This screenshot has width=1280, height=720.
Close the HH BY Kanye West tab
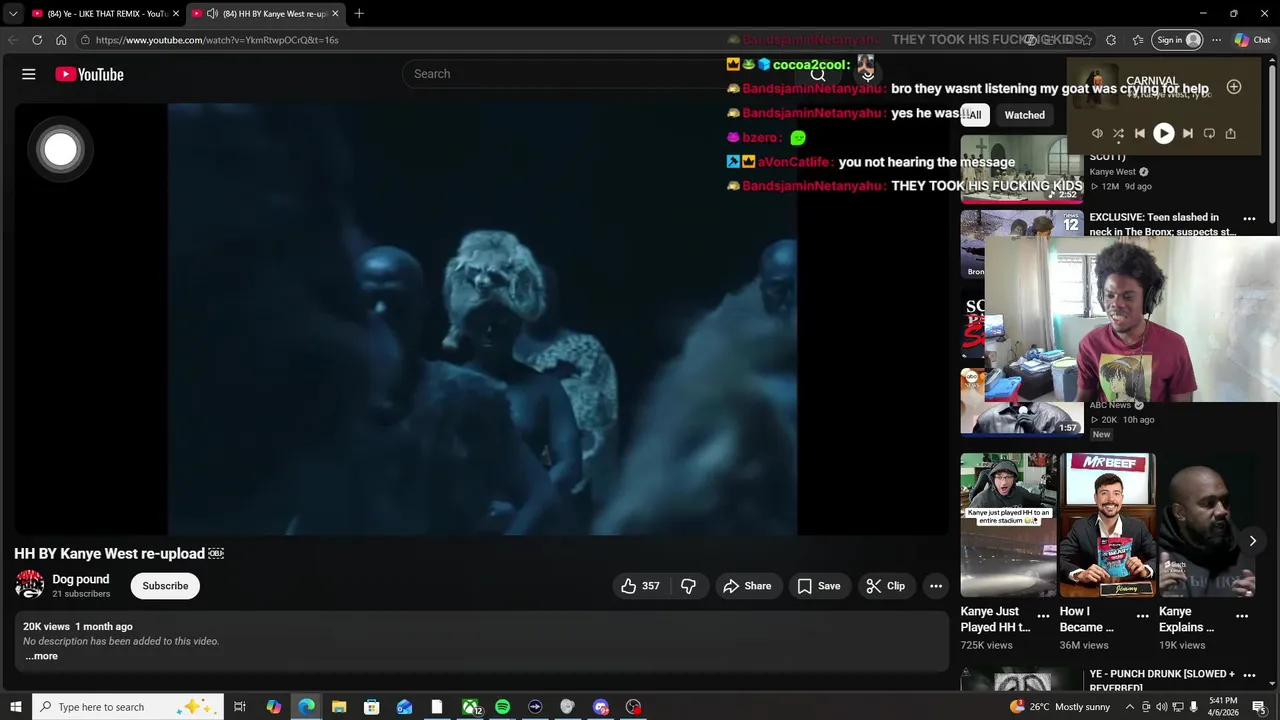[x=335, y=14]
